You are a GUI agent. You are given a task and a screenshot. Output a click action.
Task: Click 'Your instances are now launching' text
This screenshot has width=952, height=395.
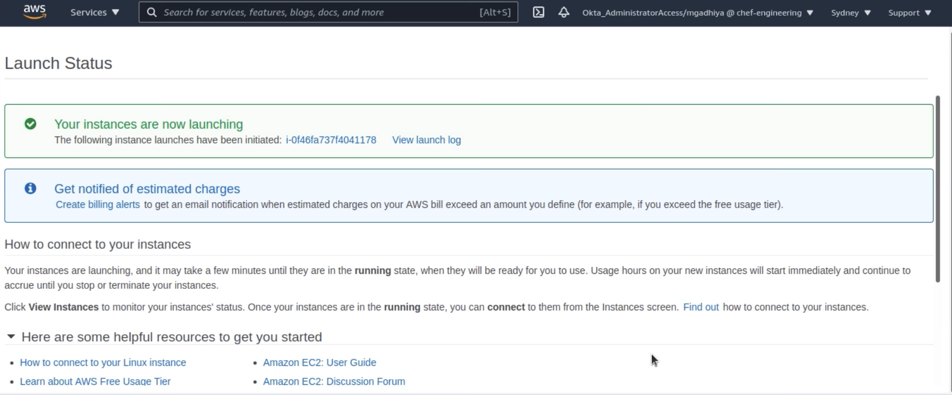click(x=149, y=124)
